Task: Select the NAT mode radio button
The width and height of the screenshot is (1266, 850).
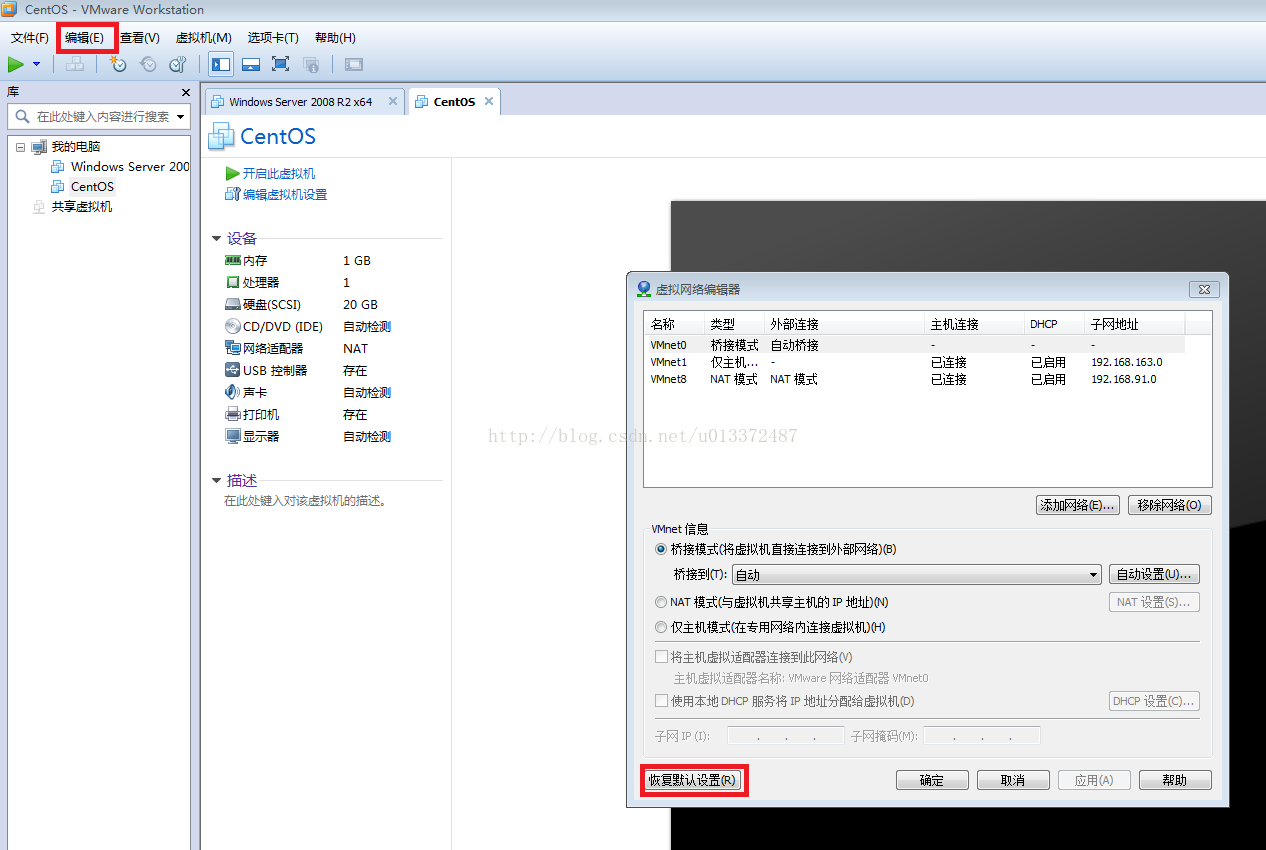Action: click(x=661, y=602)
